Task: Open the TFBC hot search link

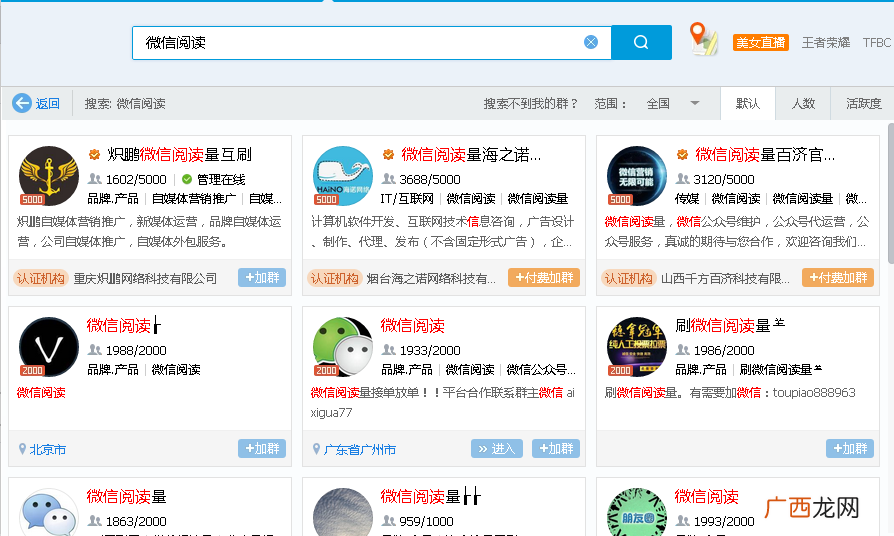Action: (877, 43)
